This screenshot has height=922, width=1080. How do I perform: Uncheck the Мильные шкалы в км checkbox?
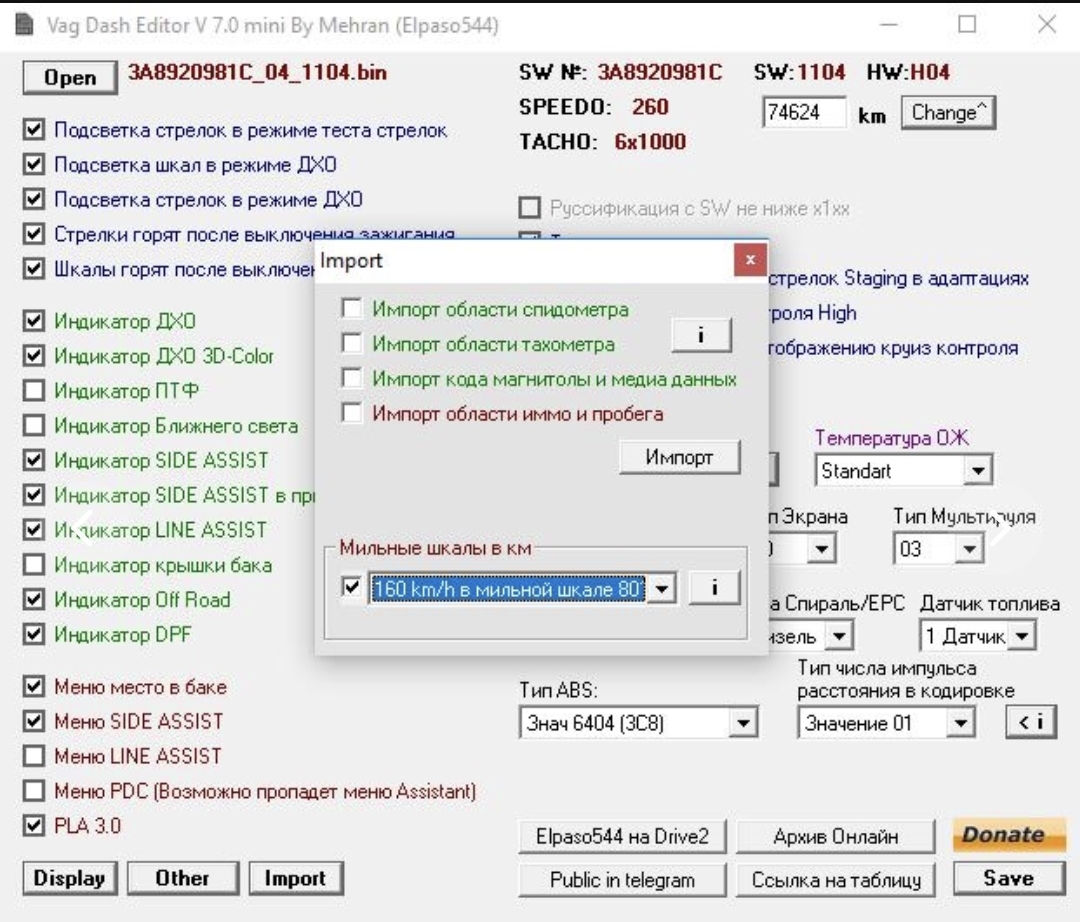click(x=351, y=590)
